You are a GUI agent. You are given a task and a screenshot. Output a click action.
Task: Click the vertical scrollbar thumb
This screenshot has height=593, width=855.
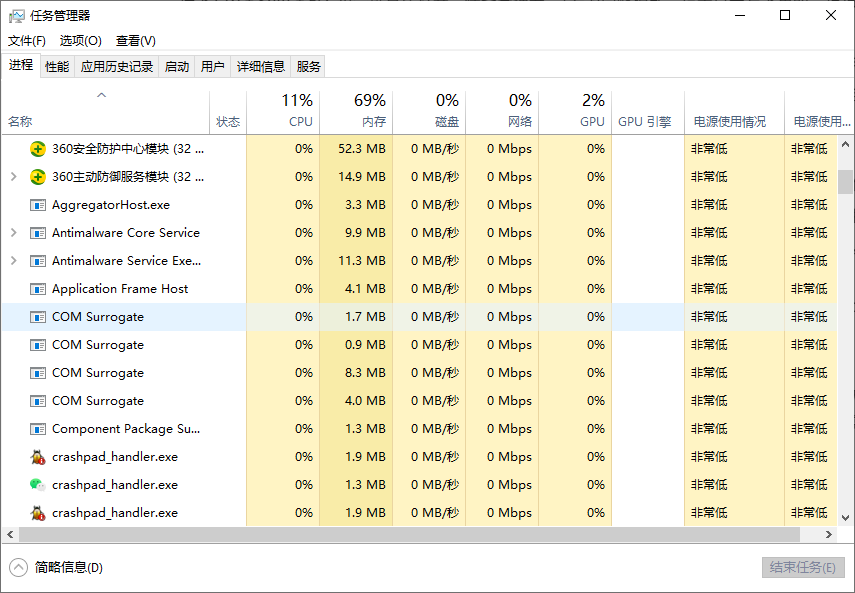click(845, 181)
